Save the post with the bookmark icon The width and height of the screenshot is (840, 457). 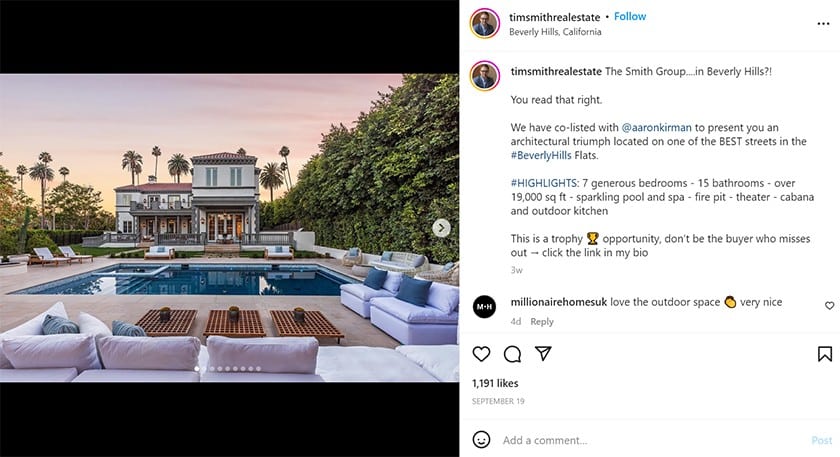[824, 354]
